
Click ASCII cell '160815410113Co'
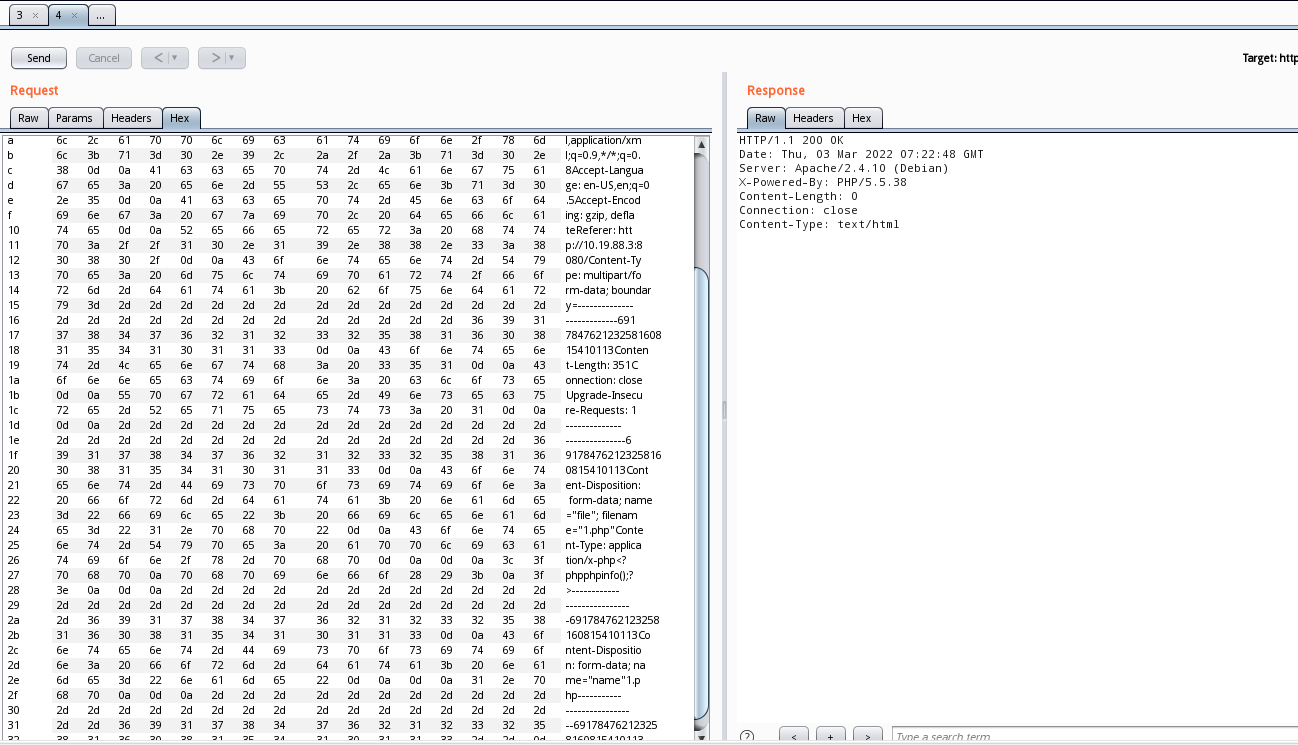pyautogui.click(x=608, y=635)
